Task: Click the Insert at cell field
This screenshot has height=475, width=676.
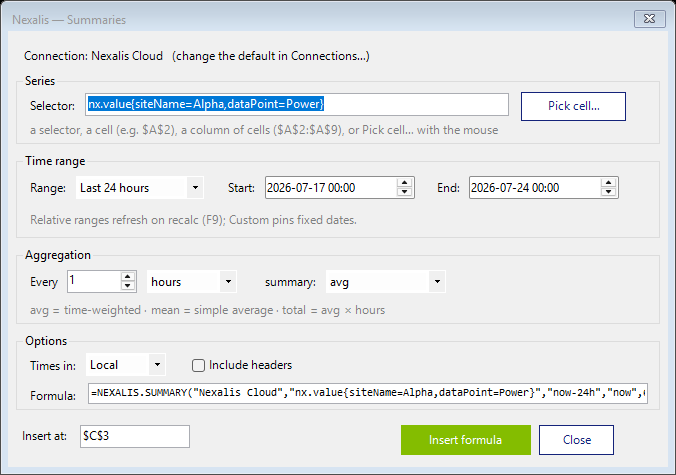Action: pyautogui.click(x=135, y=436)
